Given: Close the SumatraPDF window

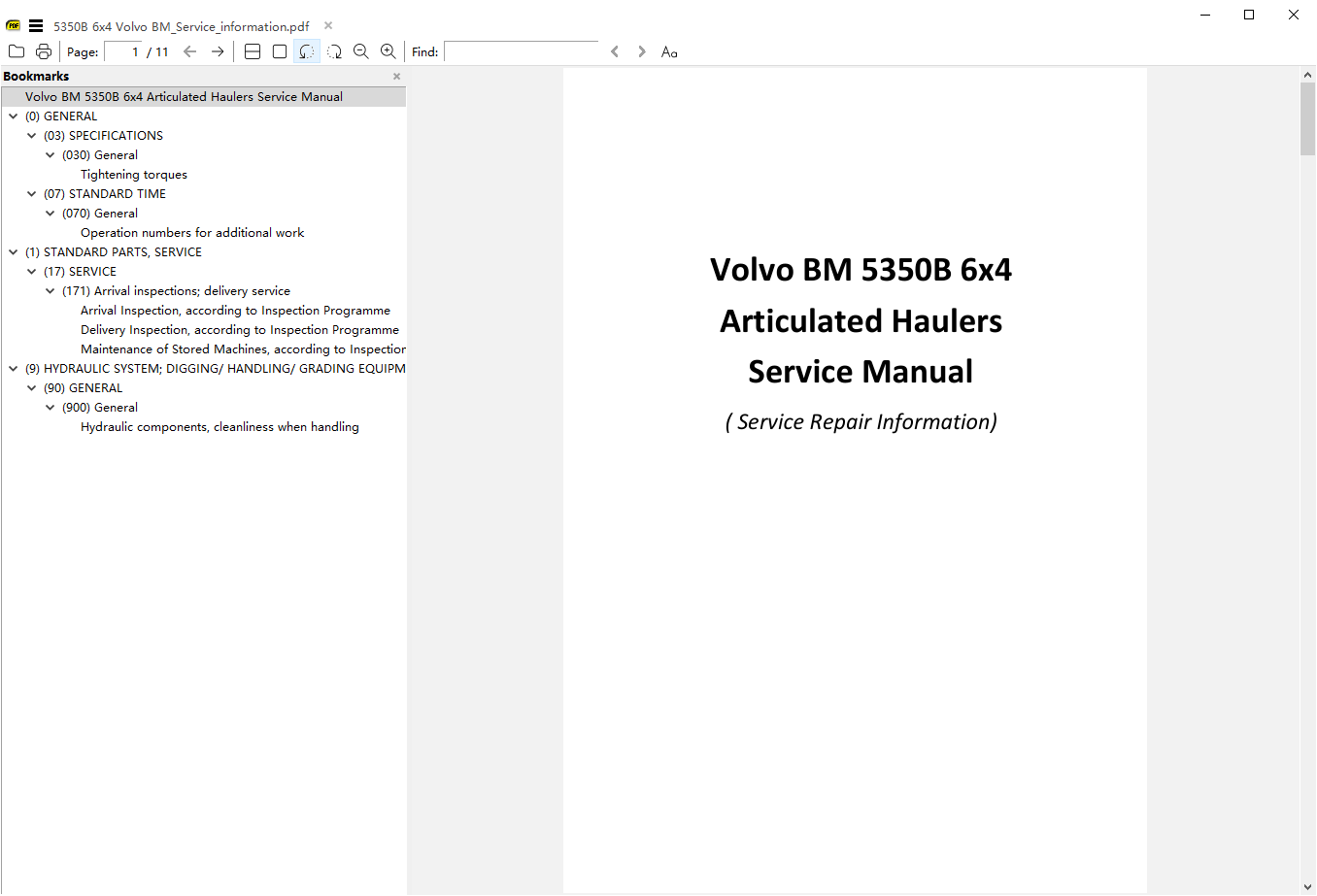Looking at the screenshot, I should point(1294,15).
